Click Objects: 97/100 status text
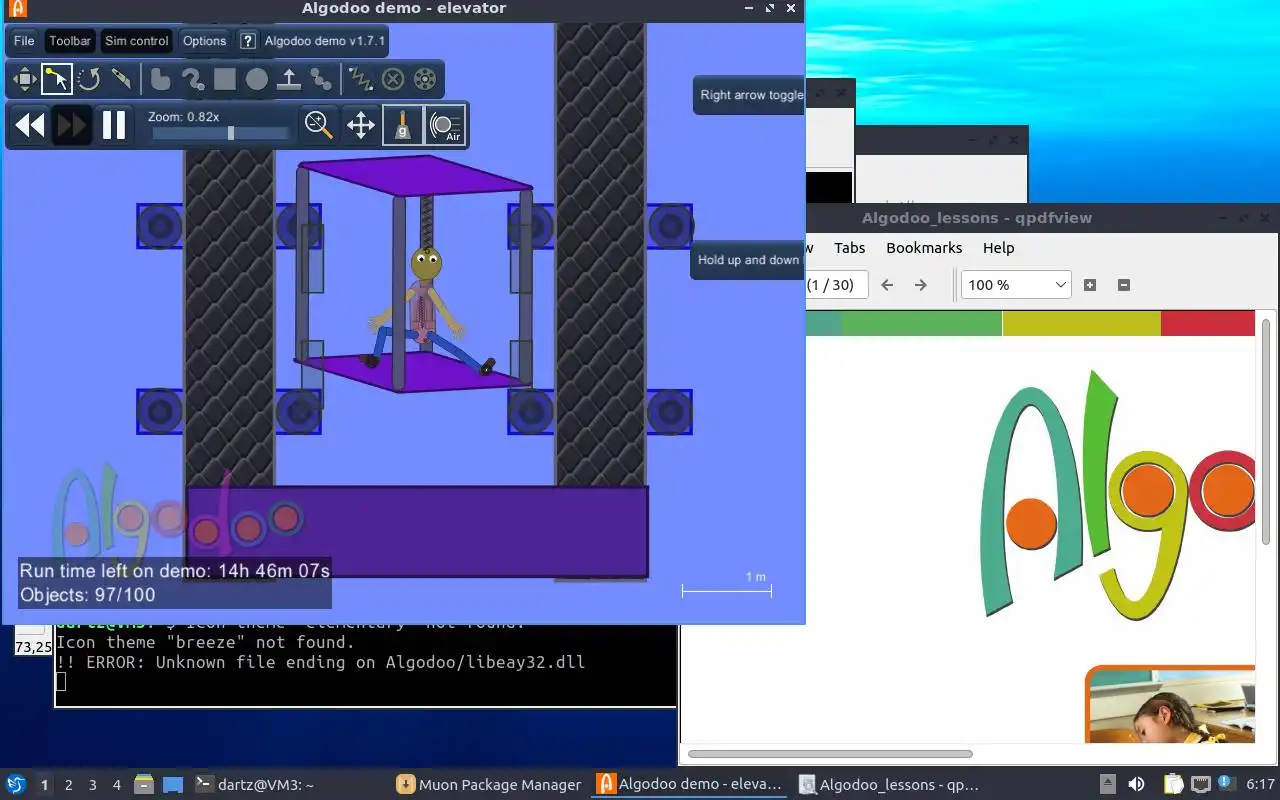Viewport: 1280px width, 800px height. point(88,595)
